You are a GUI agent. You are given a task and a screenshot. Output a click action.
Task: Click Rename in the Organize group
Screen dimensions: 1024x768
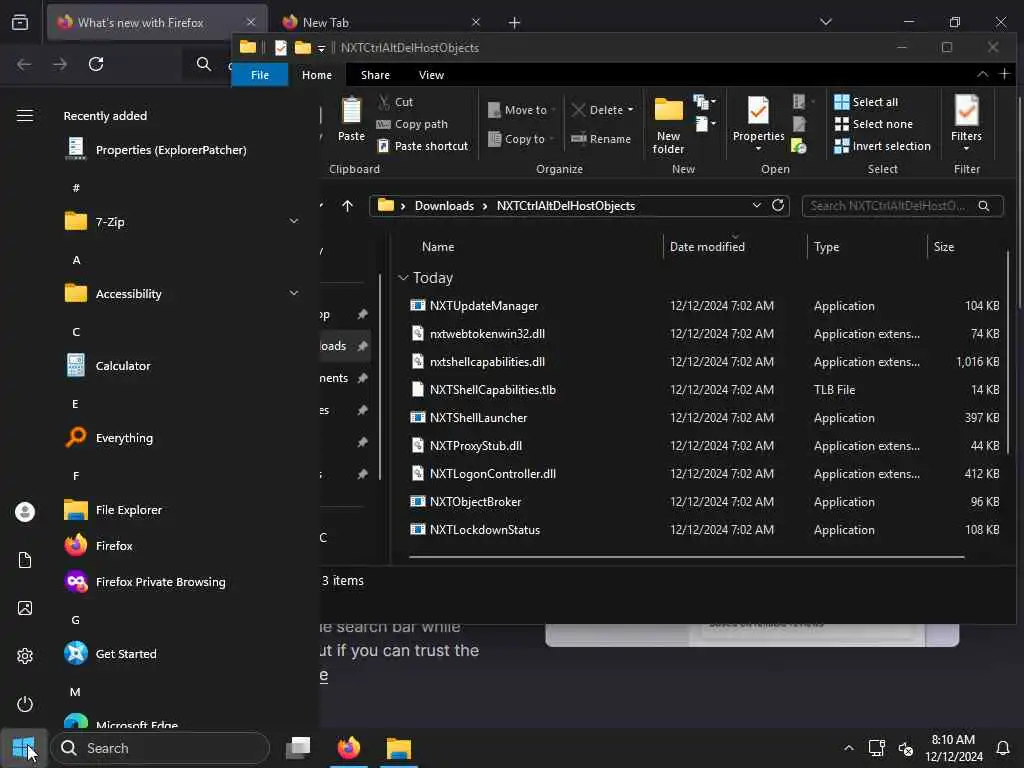pyautogui.click(x=600, y=138)
